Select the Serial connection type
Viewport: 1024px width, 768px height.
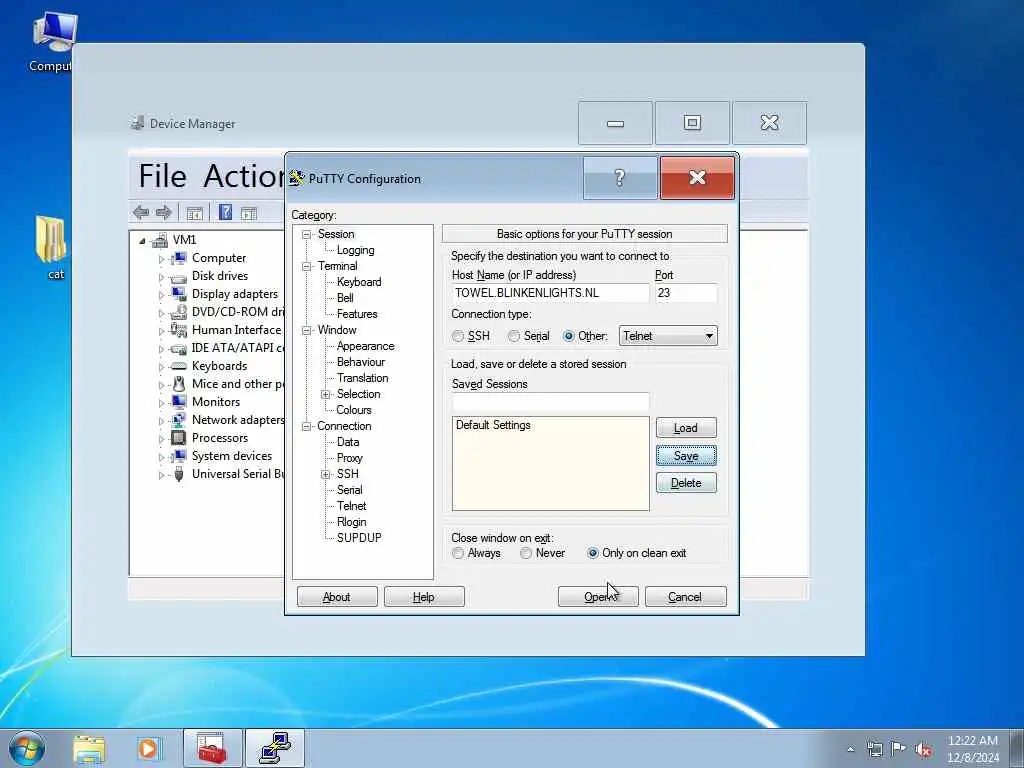[514, 336]
